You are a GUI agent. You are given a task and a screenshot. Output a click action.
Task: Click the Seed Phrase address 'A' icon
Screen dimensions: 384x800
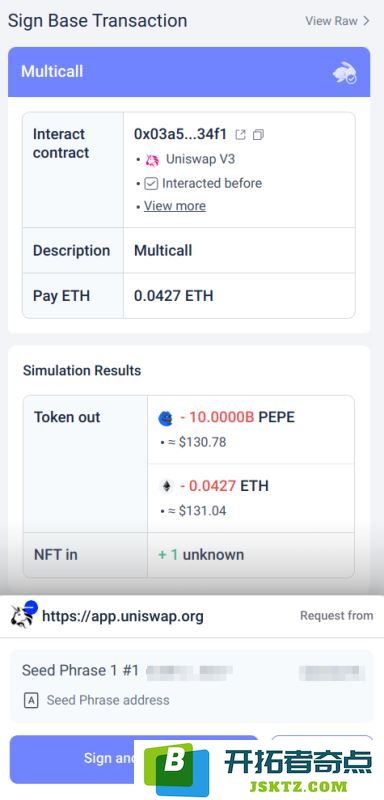[x=31, y=701]
